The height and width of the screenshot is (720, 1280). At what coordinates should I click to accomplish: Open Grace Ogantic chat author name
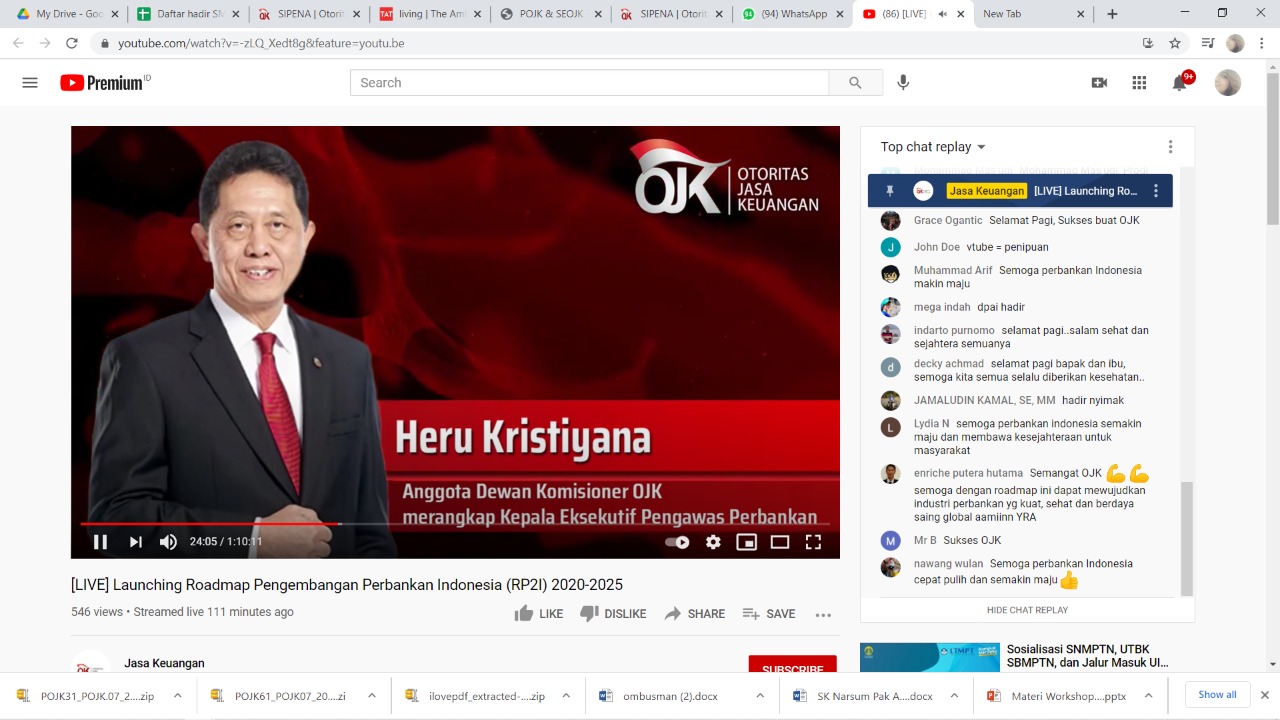(948, 221)
